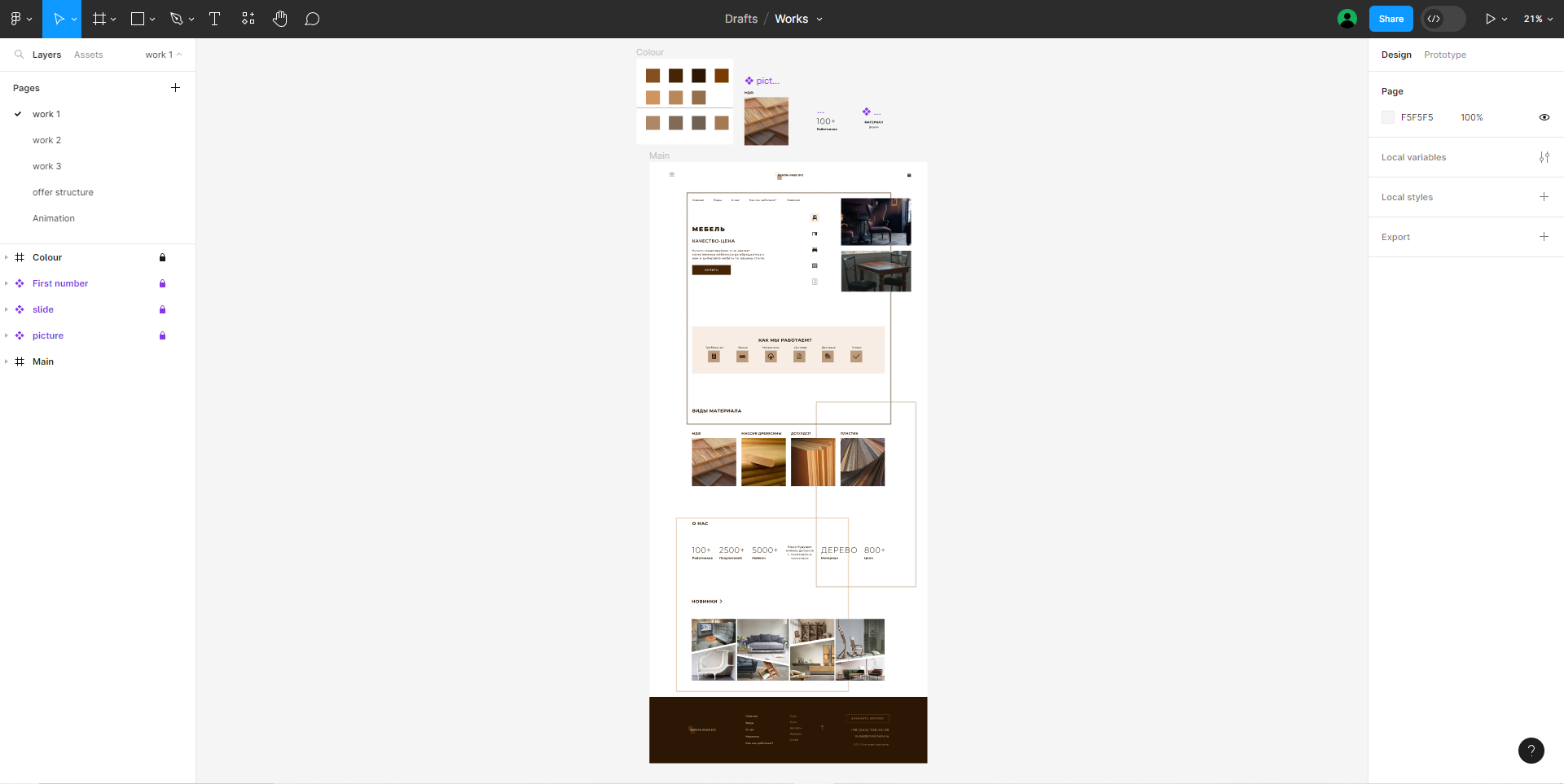Select the Pen tool
Viewport: 1564px width, 784px height.
tap(176, 19)
